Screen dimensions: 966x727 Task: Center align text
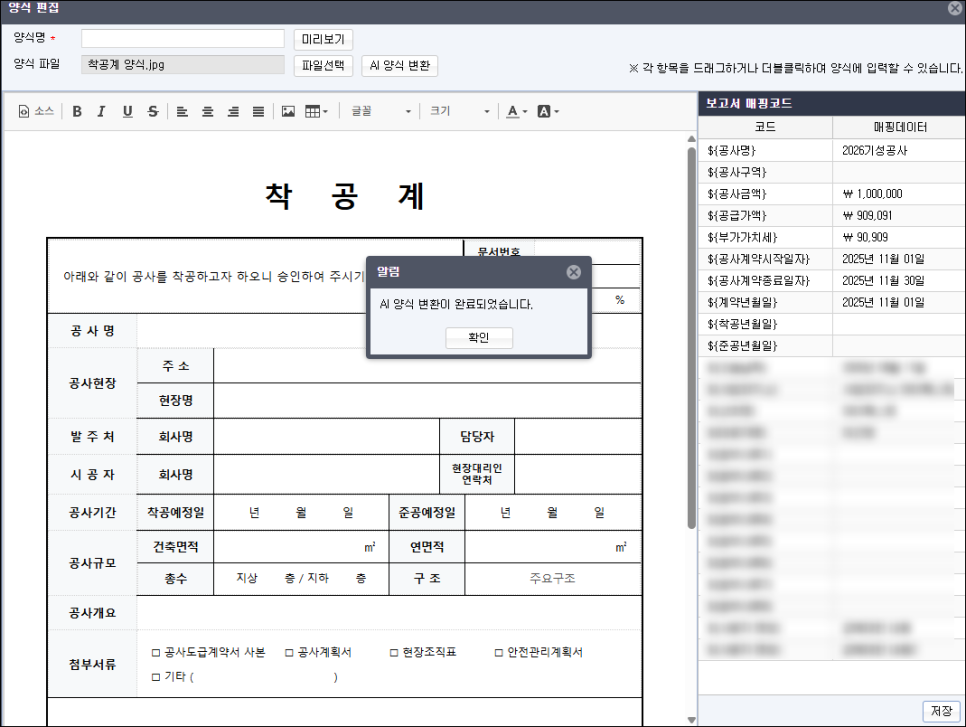208,112
